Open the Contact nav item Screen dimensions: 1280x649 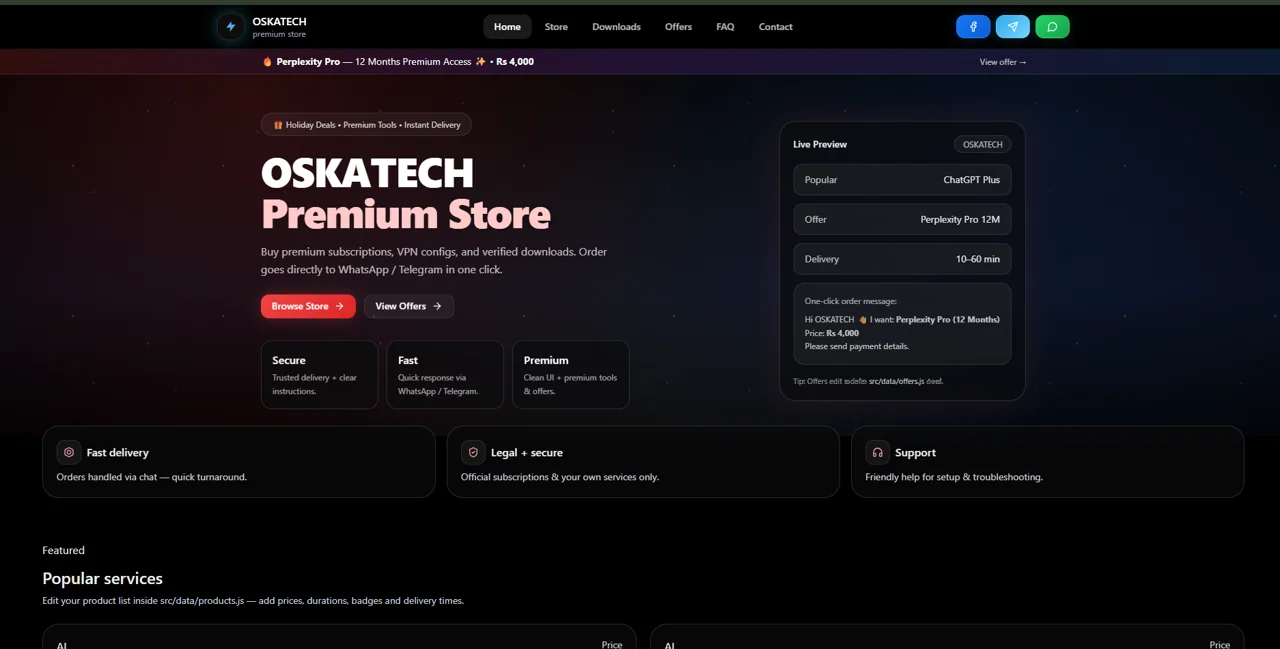click(x=775, y=27)
